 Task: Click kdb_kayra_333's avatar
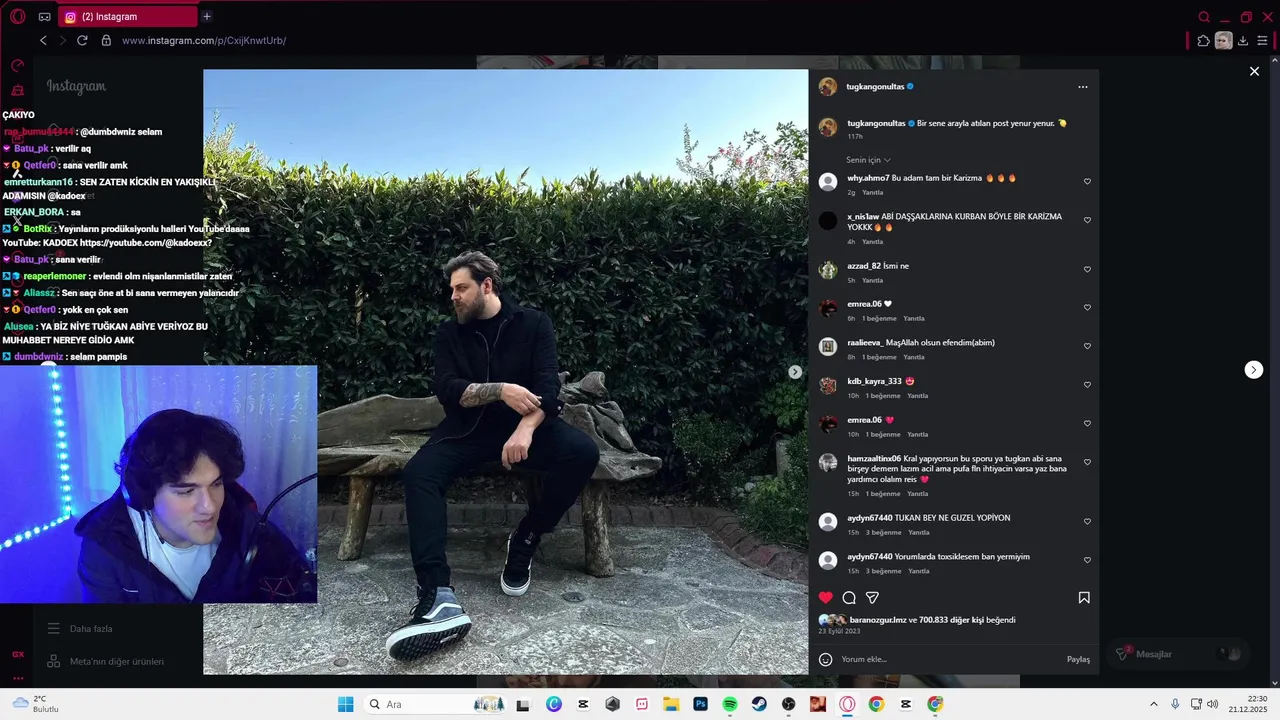(828, 386)
